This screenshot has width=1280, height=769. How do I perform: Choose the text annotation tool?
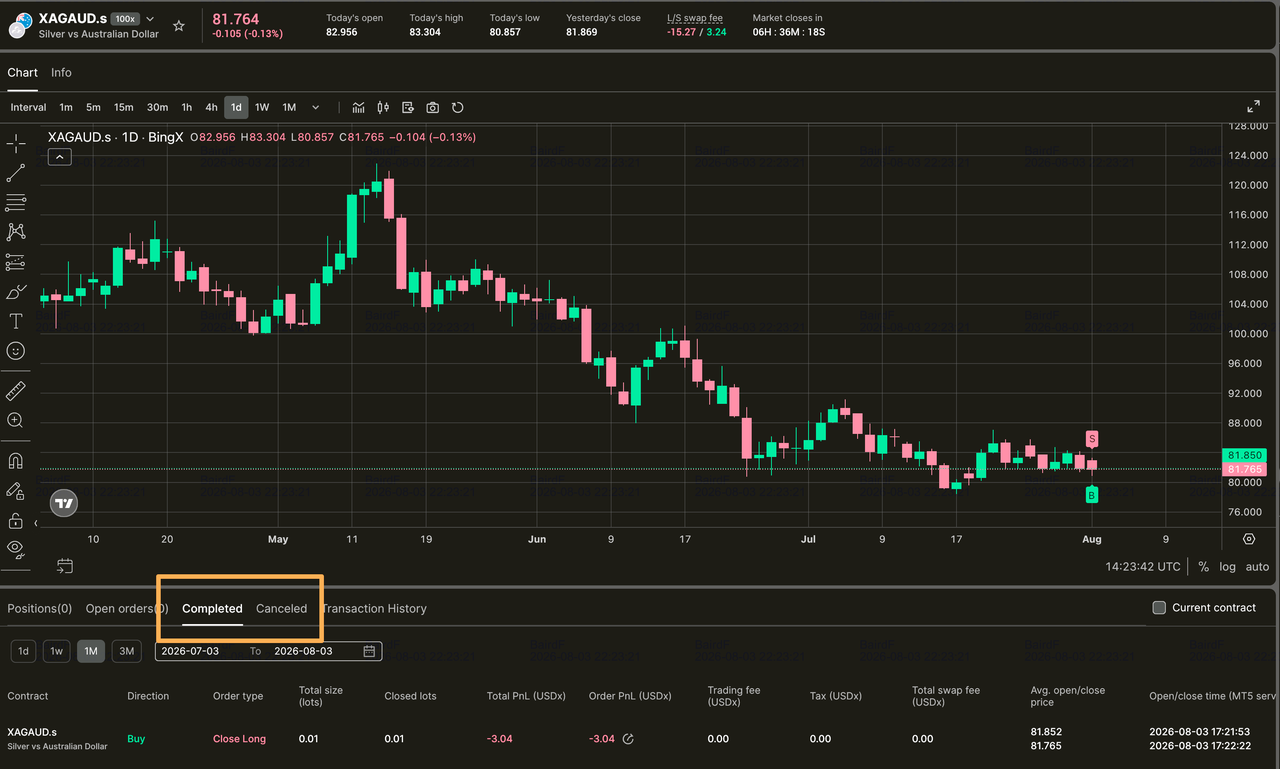coord(16,321)
